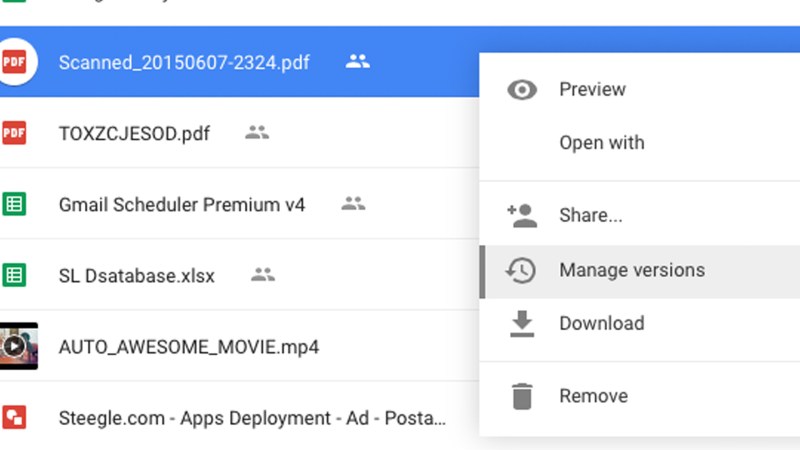Open the 'Open with' submenu
This screenshot has height=450, width=800.
[601, 143]
